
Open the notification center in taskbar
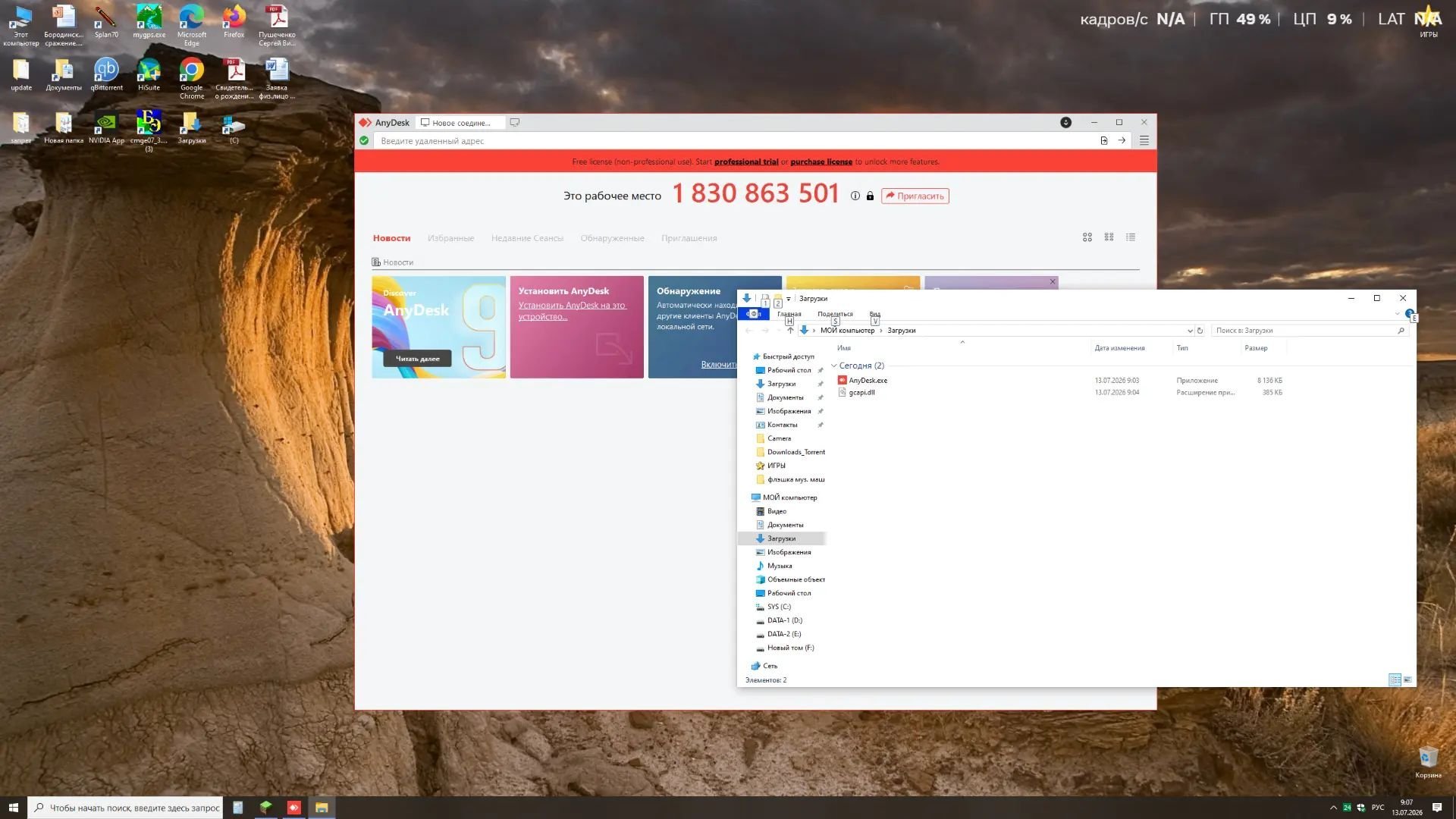click(x=1437, y=808)
